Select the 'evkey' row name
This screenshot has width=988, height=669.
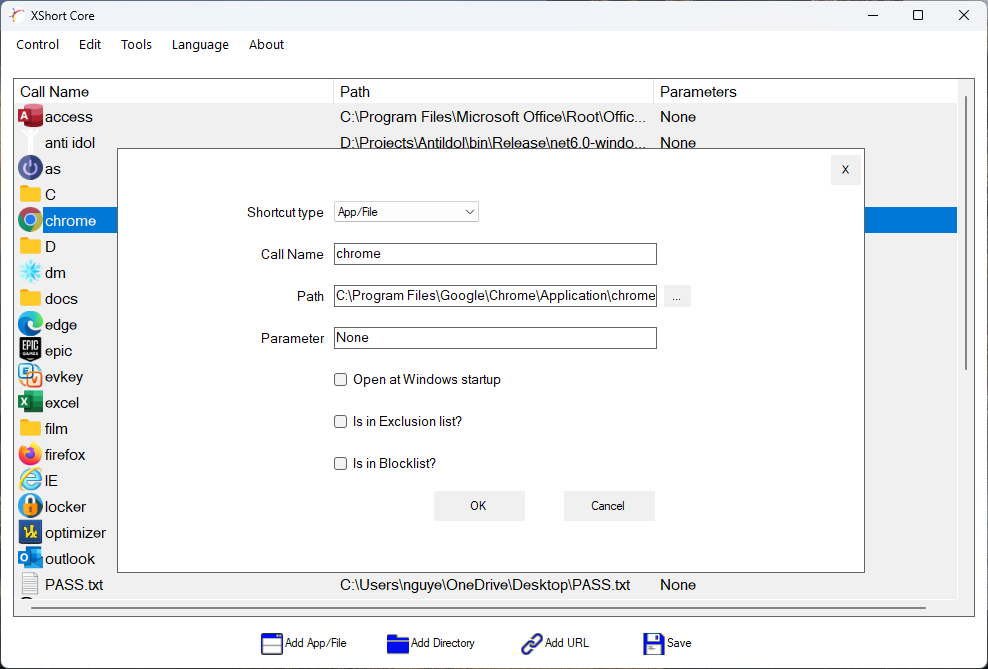tap(64, 377)
